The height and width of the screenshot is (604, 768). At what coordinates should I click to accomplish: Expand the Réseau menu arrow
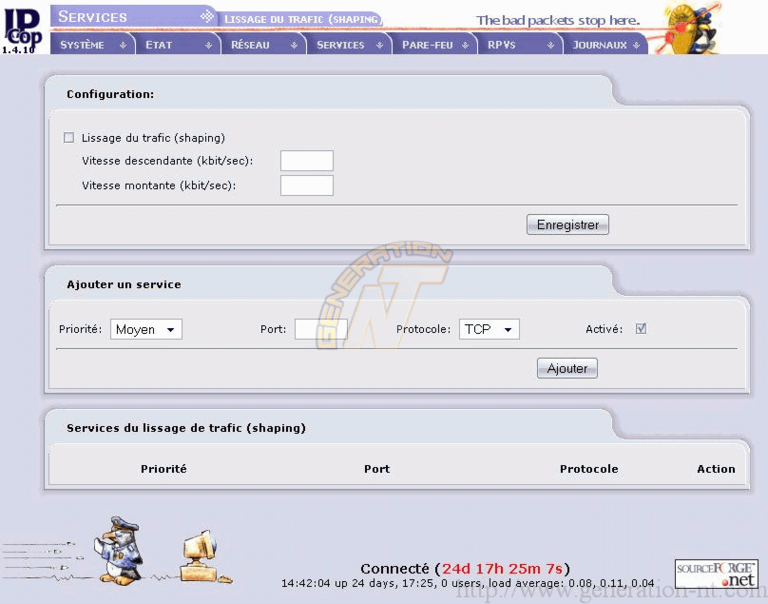coord(294,45)
